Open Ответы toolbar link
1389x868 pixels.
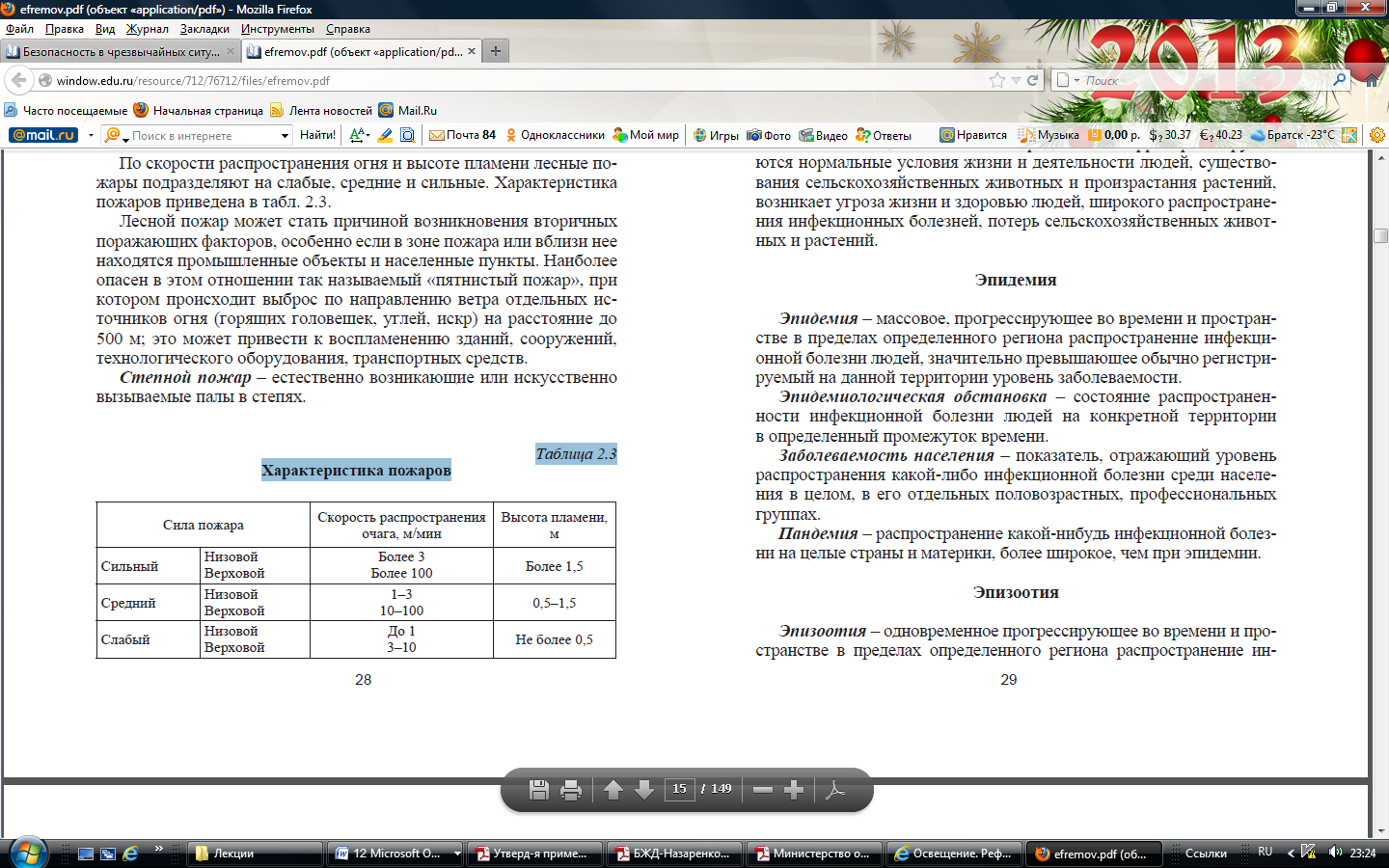885,135
